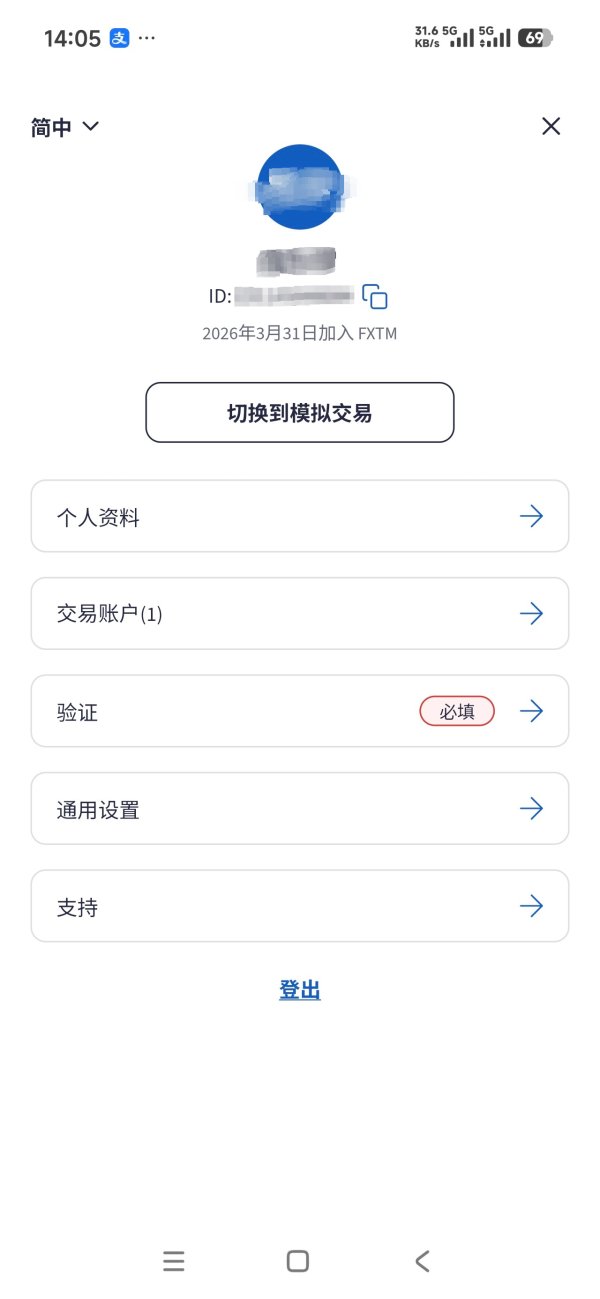Tap the arrow on 个人资料 row
Viewport: 600px width, 1299px height.
tap(531, 516)
